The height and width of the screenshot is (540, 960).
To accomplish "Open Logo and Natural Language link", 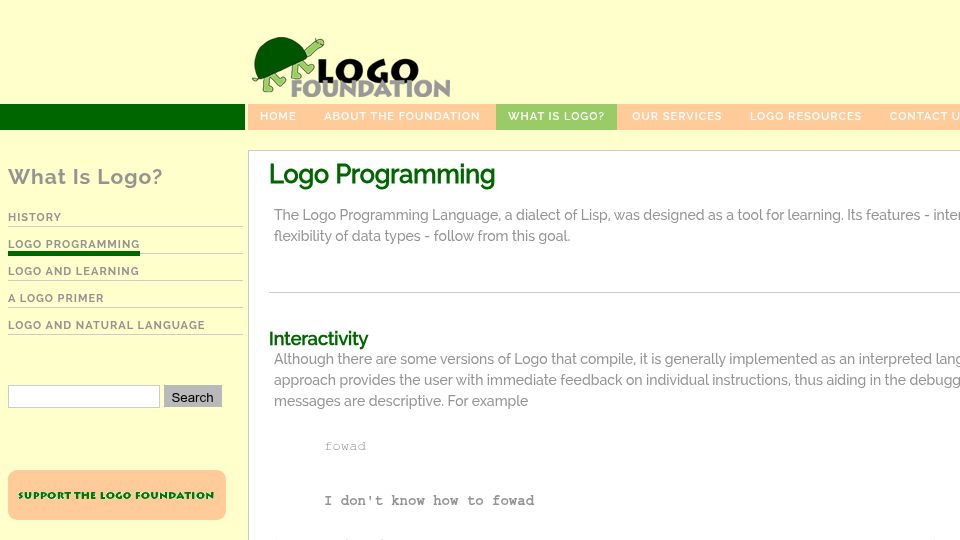I will (x=107, y=325).
